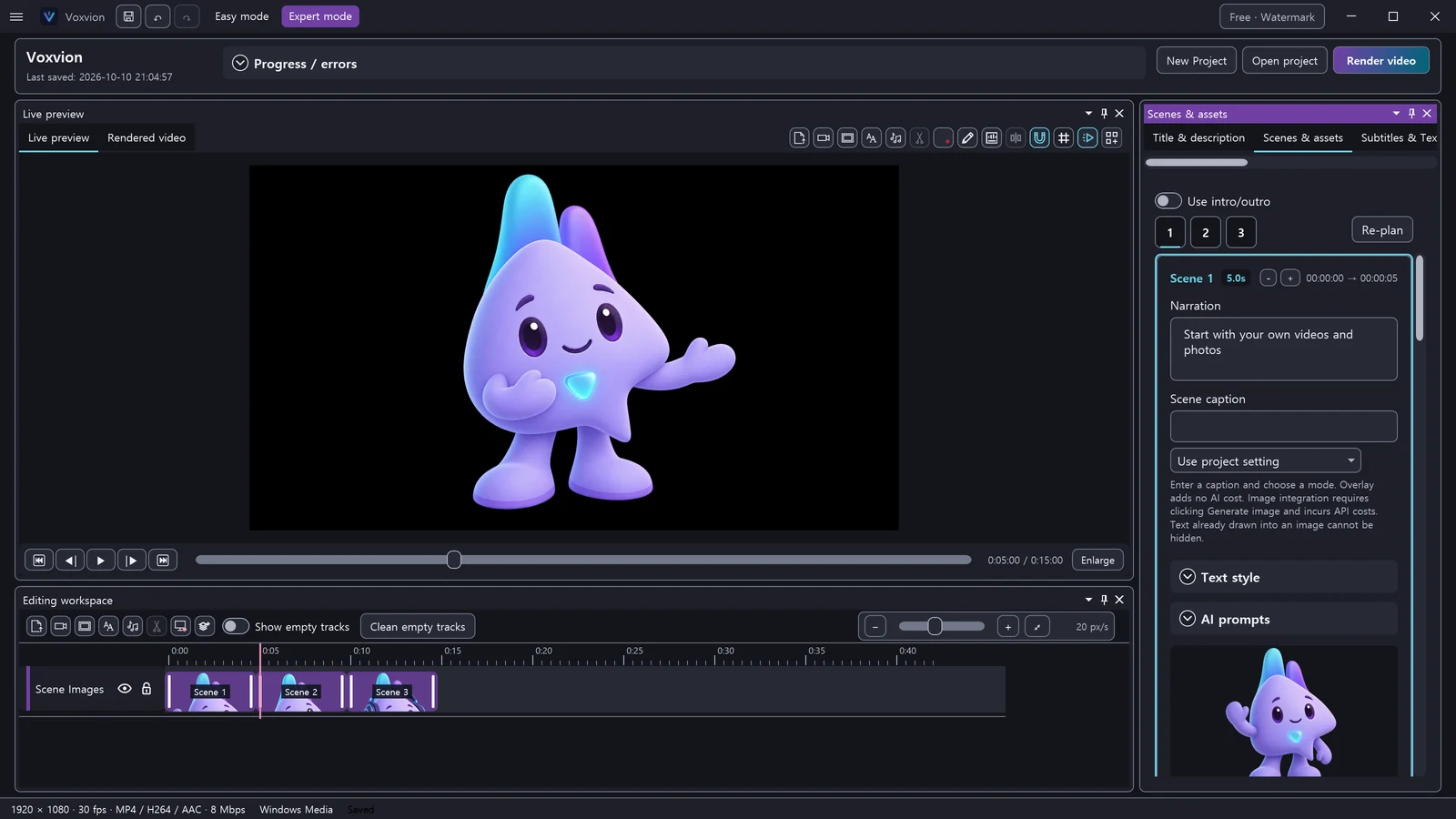This screenshot has height=819, width=1456.
Task: Click Clean empty tracks button
Action: (x=418, y=626)
